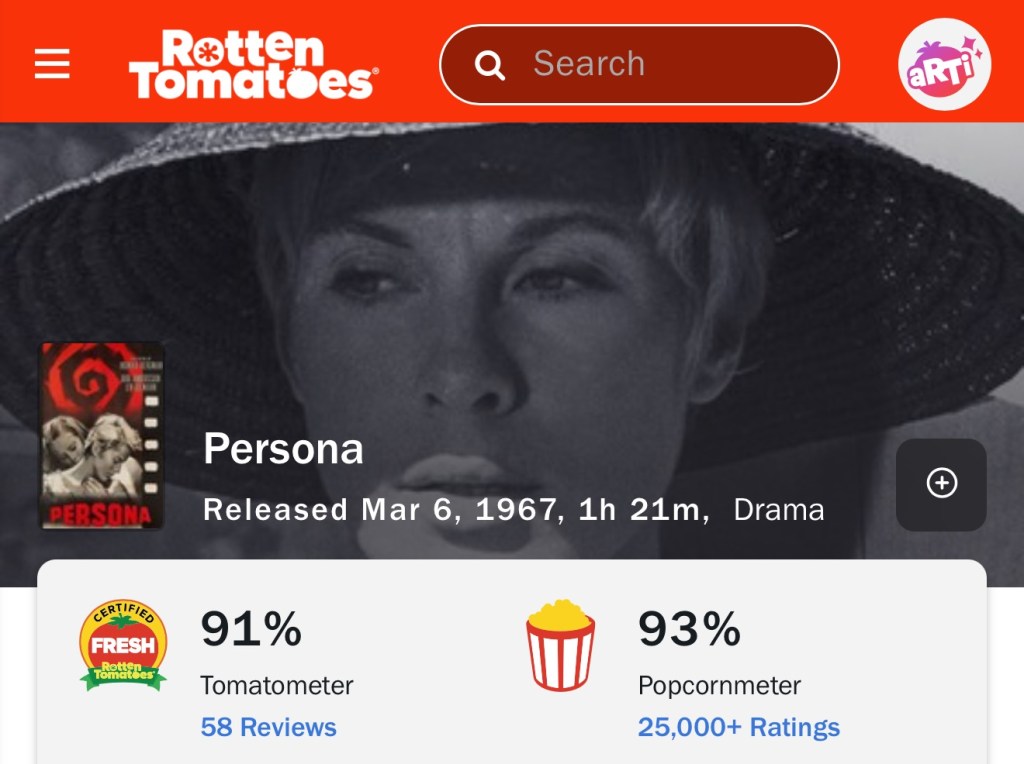Click the release date Mar 6, 1967
The height and width of the screenshot is (764, 1024).
pos(456,510)
